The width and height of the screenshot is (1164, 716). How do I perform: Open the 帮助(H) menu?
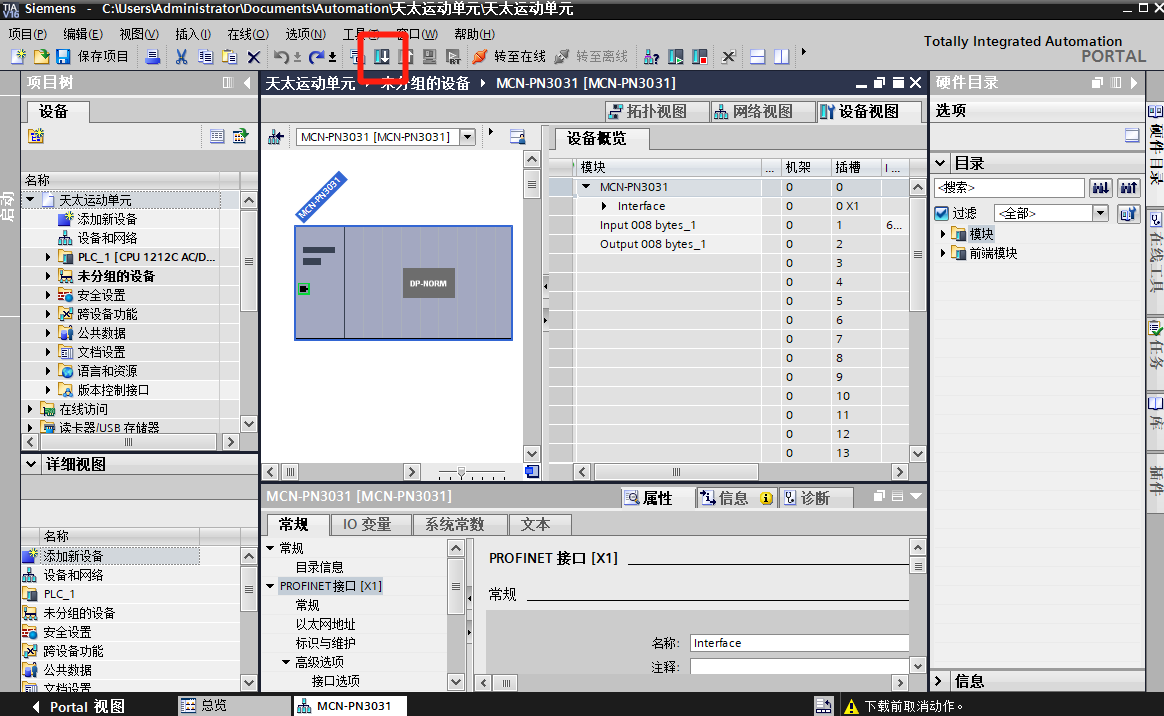474,34
